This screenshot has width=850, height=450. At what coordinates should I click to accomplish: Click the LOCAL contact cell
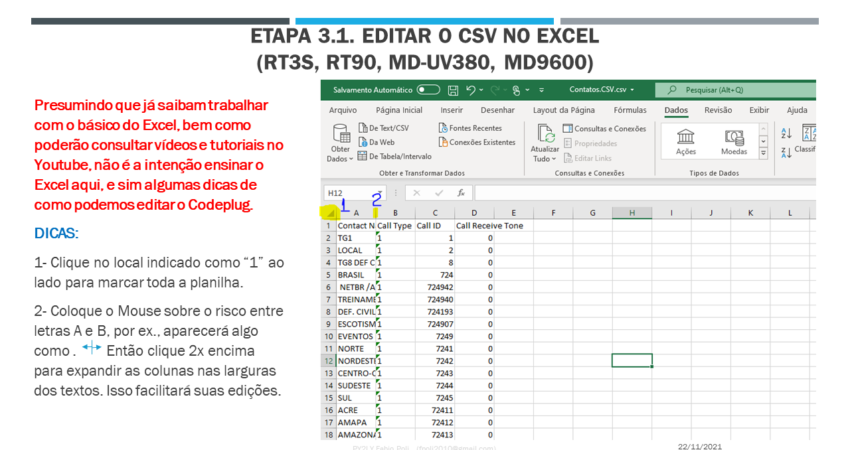pyautogui.click(x=356, y=250)
